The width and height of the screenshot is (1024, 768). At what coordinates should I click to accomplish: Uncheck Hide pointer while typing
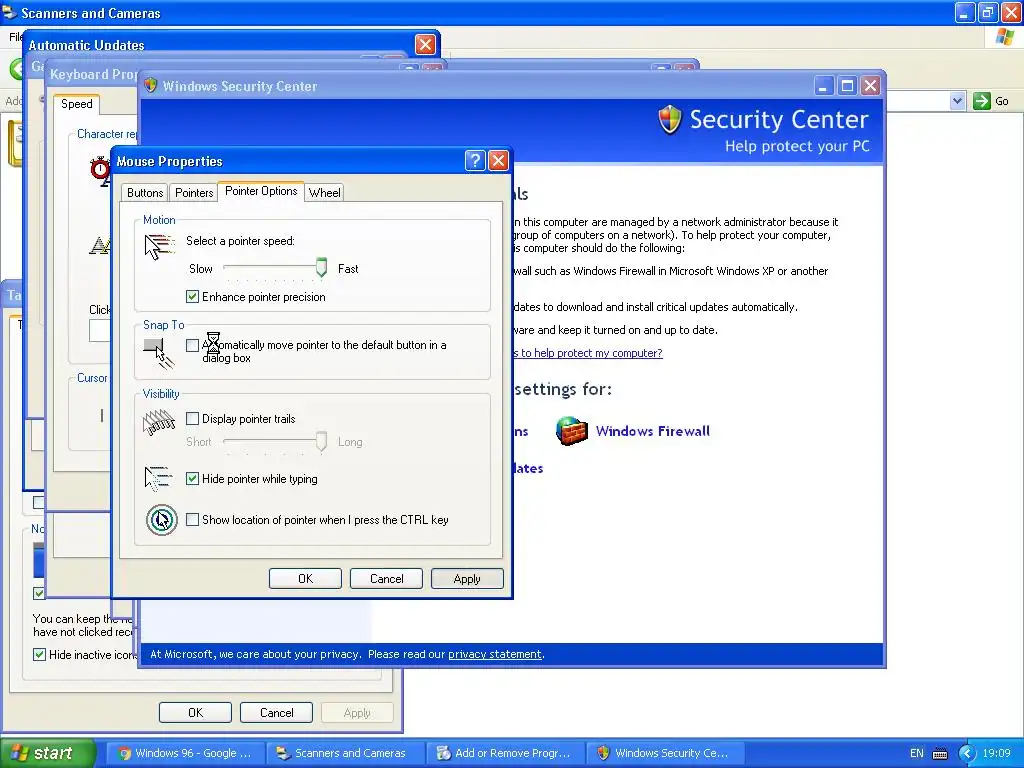(192, 479)
